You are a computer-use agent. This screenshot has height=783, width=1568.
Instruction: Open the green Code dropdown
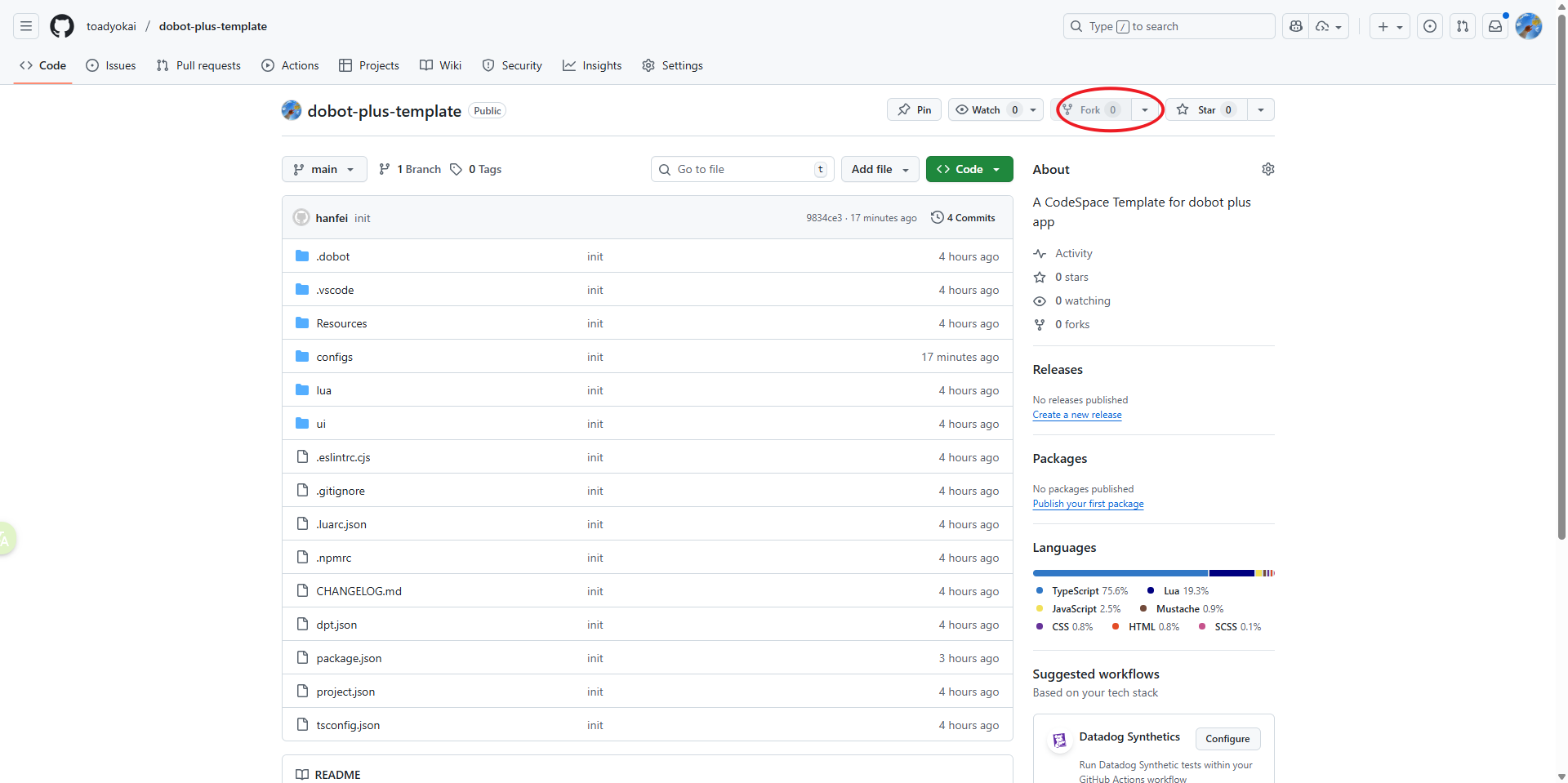pos(969,169)
